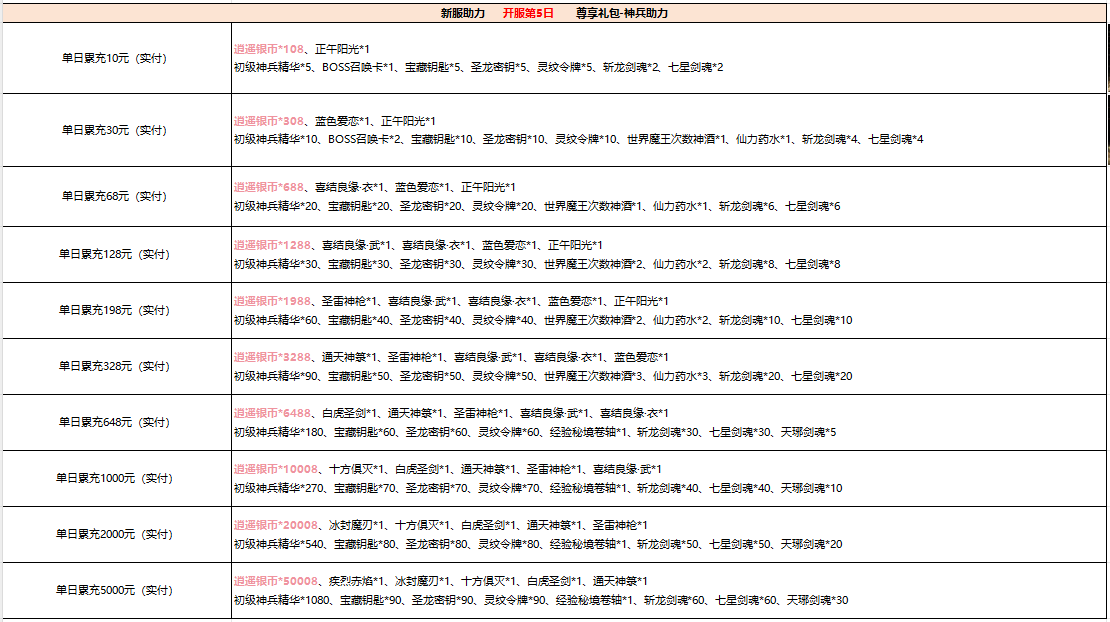Select the 尊享礼包-神兵助力 title text
This screenshot has width=1110, height=622.
pyautogui.click(x=622, y=13)
